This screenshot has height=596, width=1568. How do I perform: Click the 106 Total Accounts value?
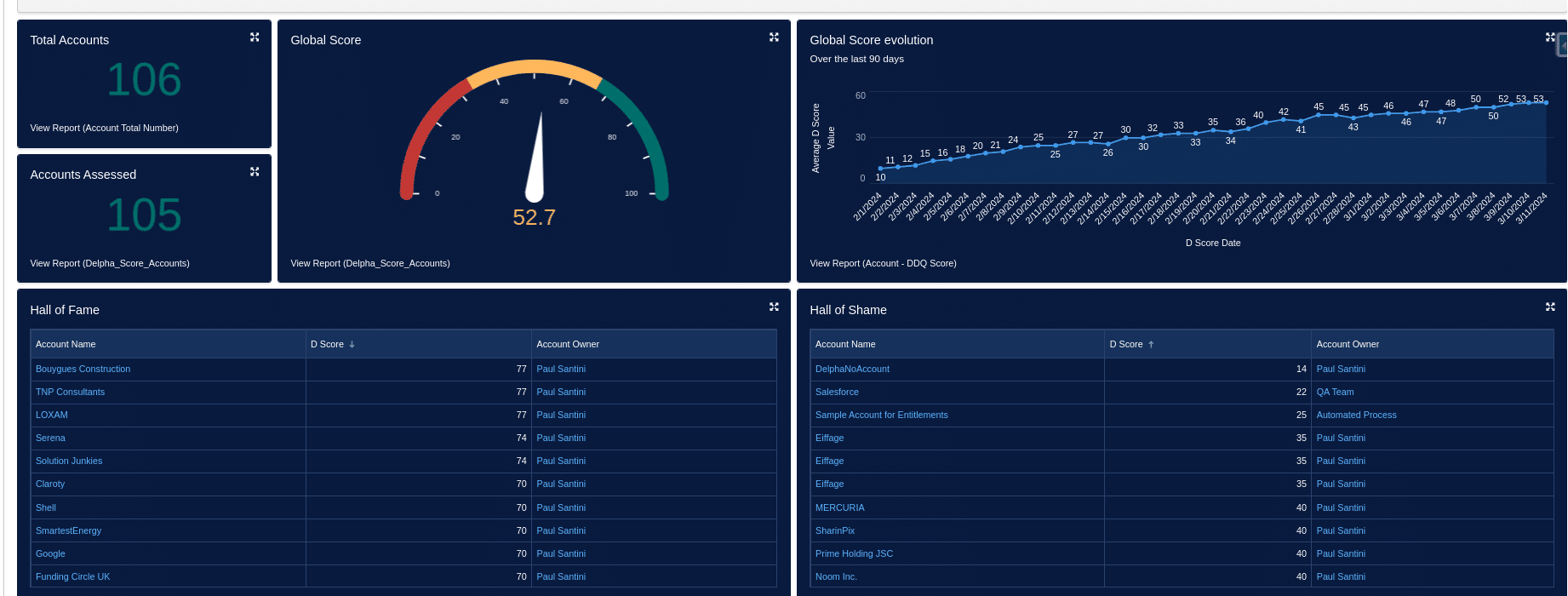[144, 80]
